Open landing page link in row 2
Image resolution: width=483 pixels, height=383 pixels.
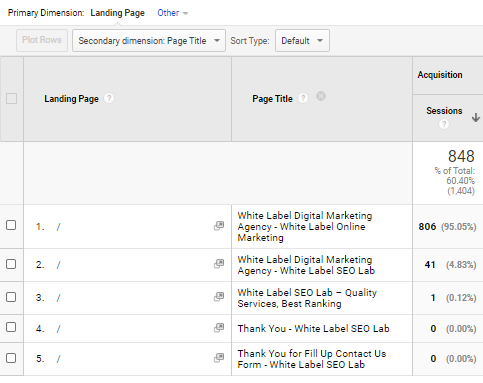click(x=58, y=265)
